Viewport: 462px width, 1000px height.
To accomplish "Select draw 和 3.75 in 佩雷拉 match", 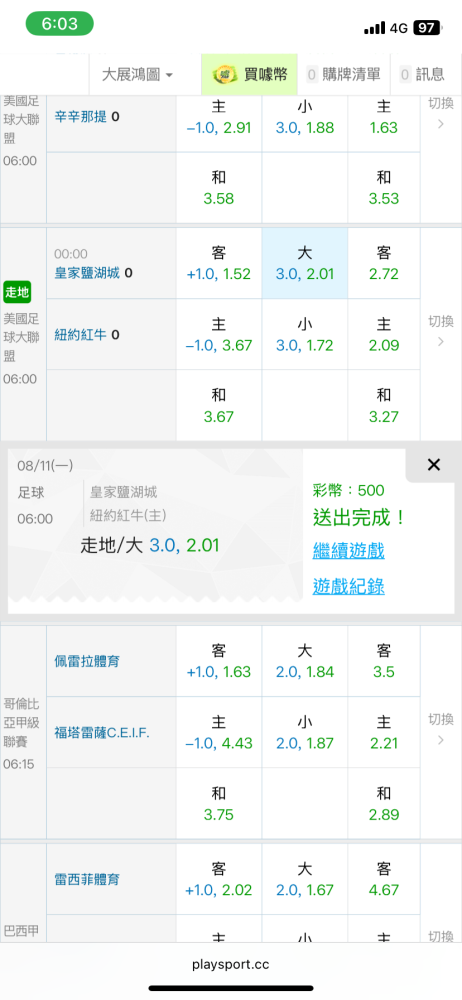I will pyautogui.click(x=219, y=804).
